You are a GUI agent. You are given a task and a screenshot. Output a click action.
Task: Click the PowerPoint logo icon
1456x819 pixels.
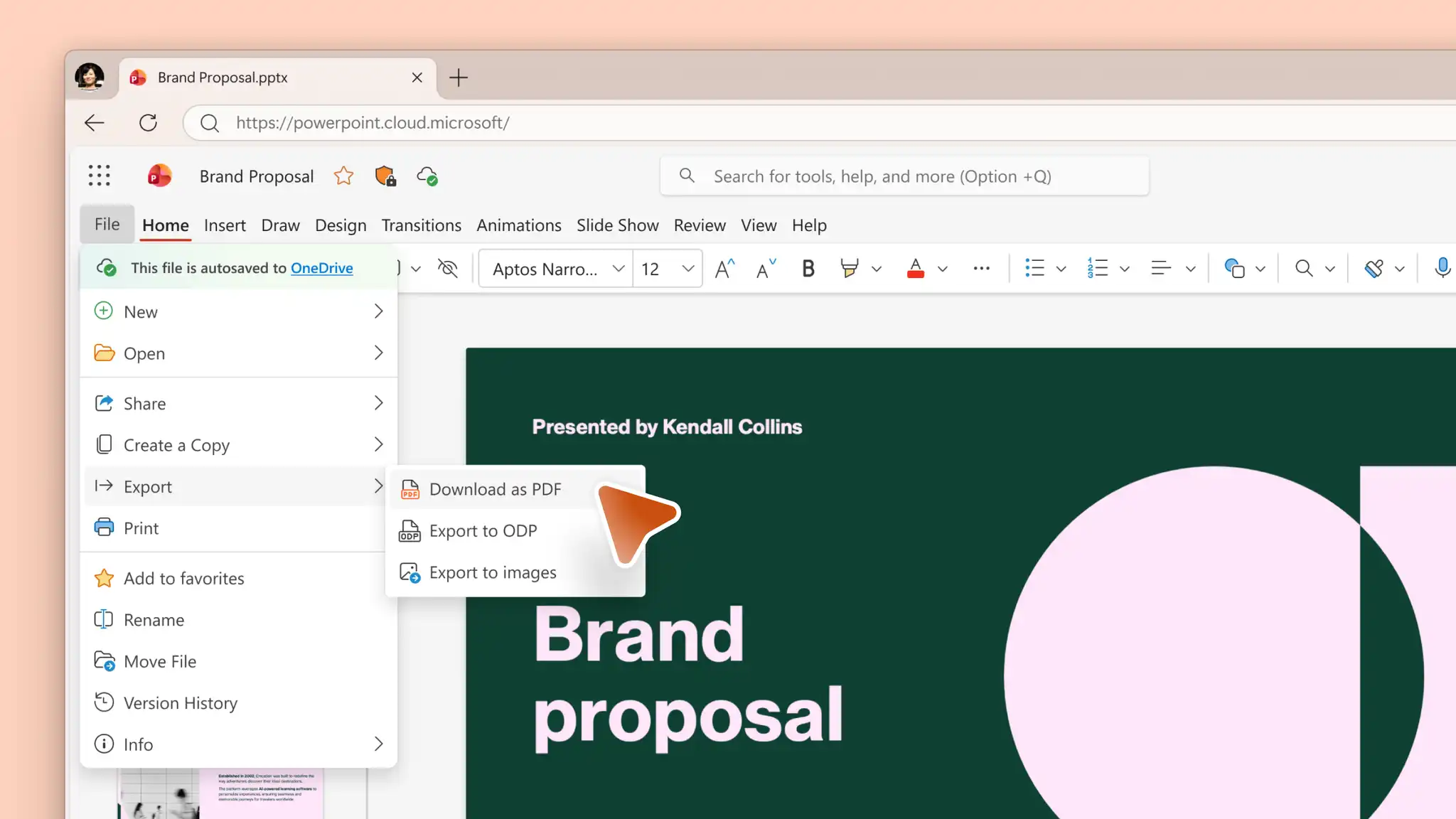click(x=159, y=176)
